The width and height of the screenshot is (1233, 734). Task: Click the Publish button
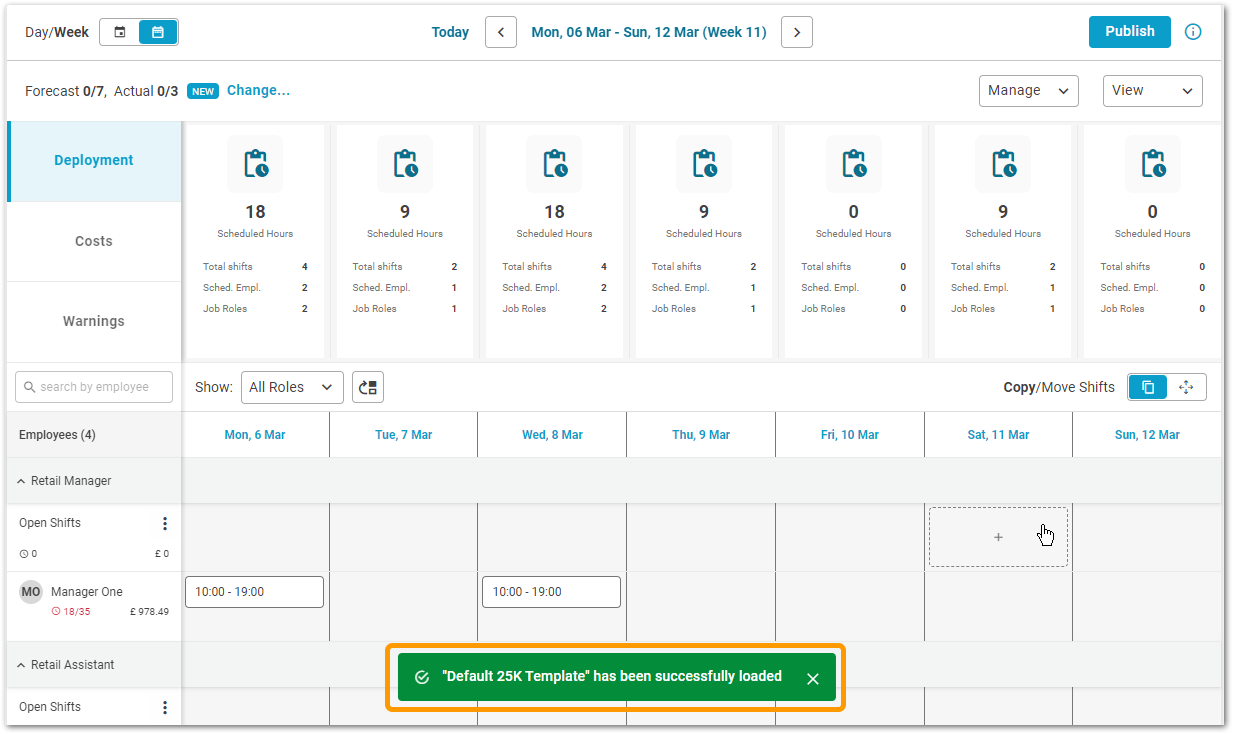pos(1129,31)
